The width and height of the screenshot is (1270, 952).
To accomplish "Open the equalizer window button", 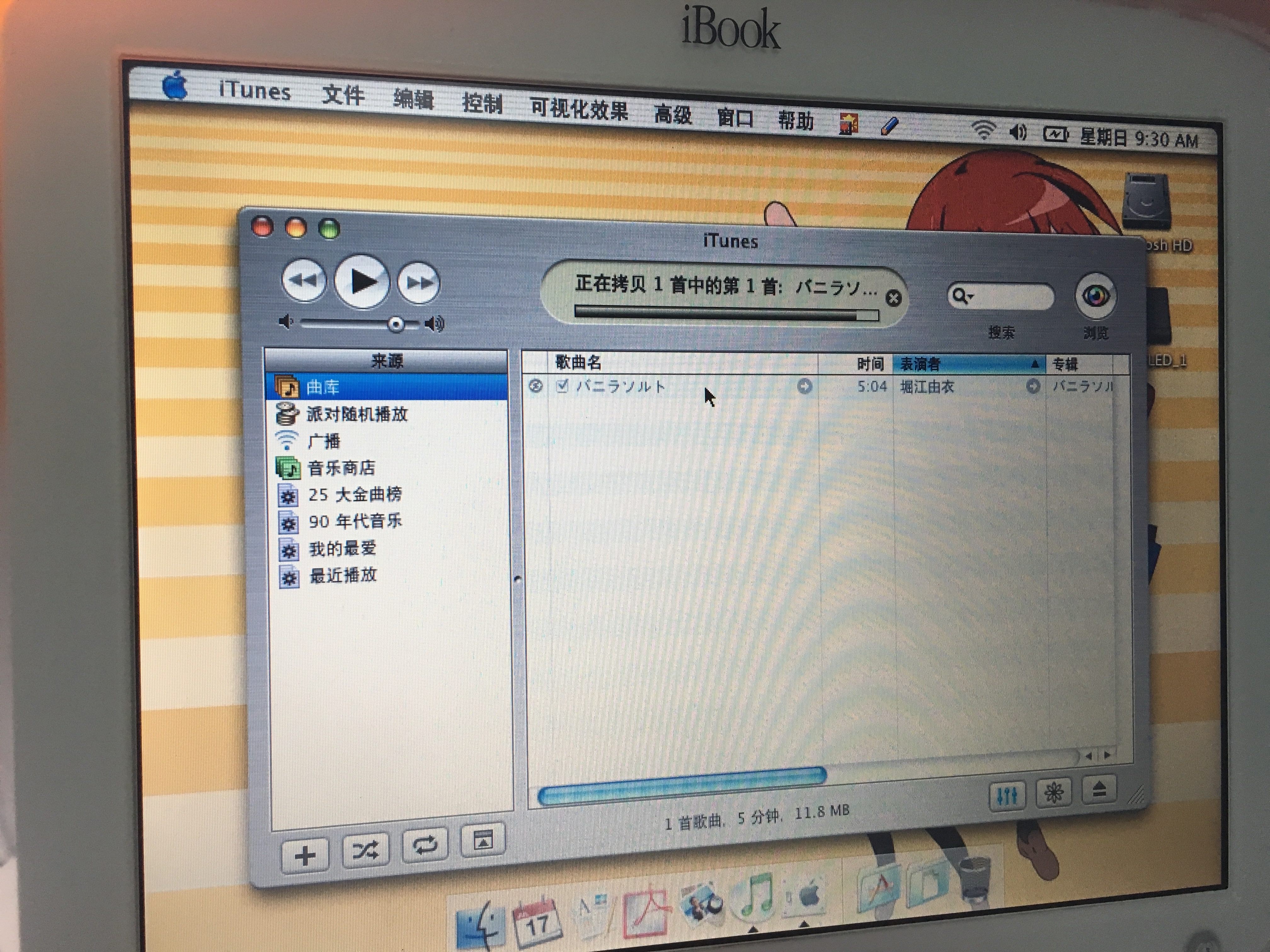I will coord(1008,796).
